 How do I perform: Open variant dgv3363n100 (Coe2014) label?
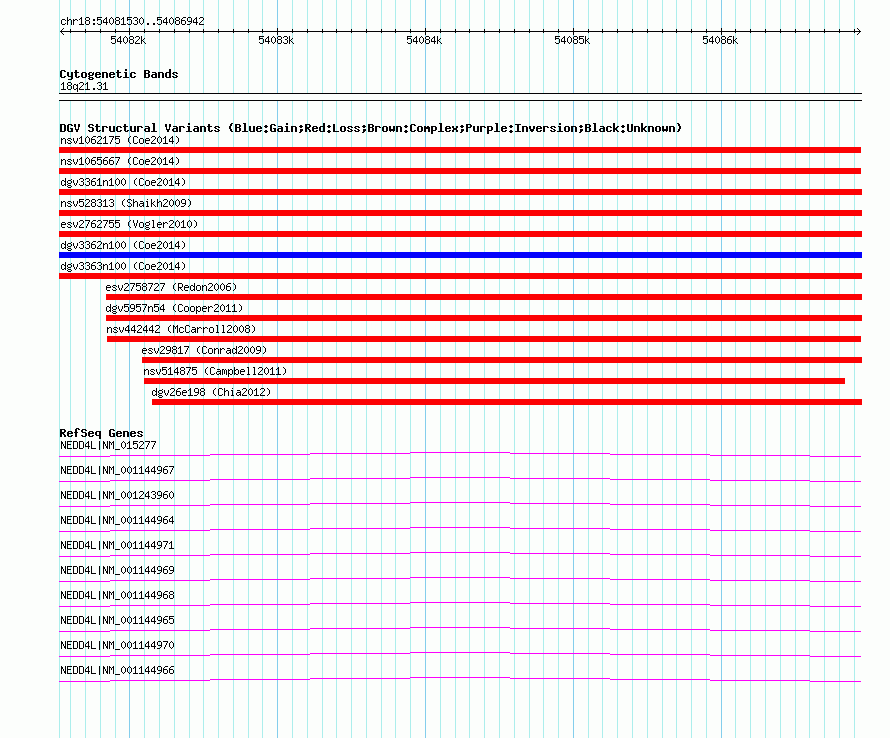(x=123, y=266)
